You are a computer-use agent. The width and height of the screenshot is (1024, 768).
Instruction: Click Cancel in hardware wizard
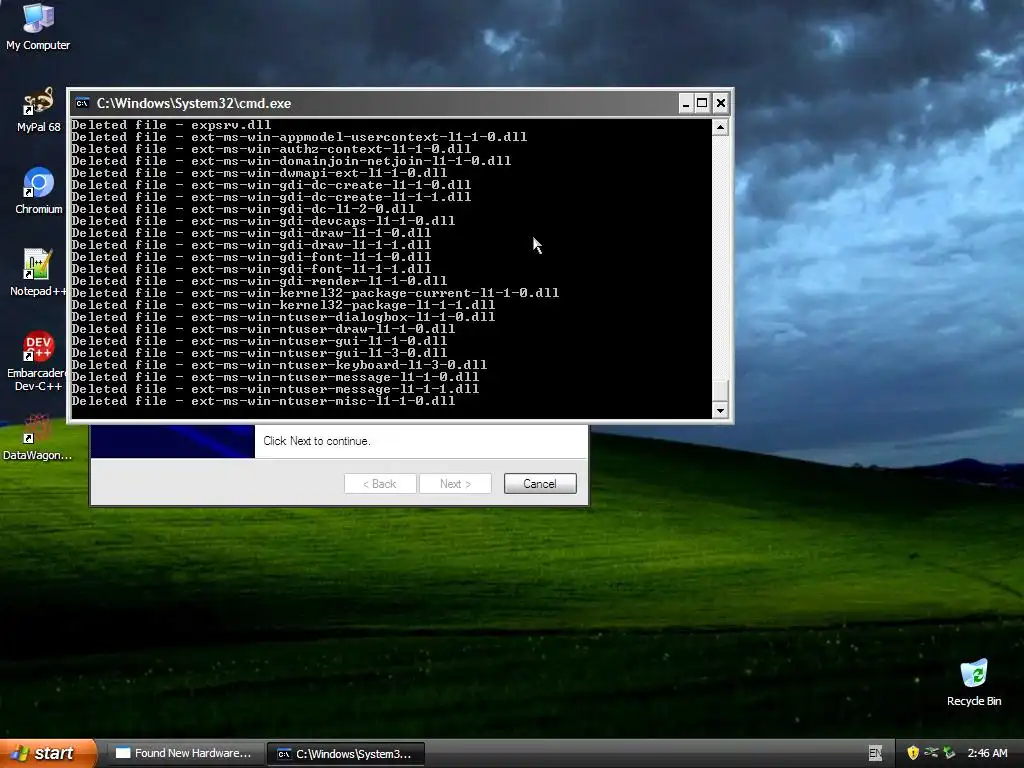point(540,484)
